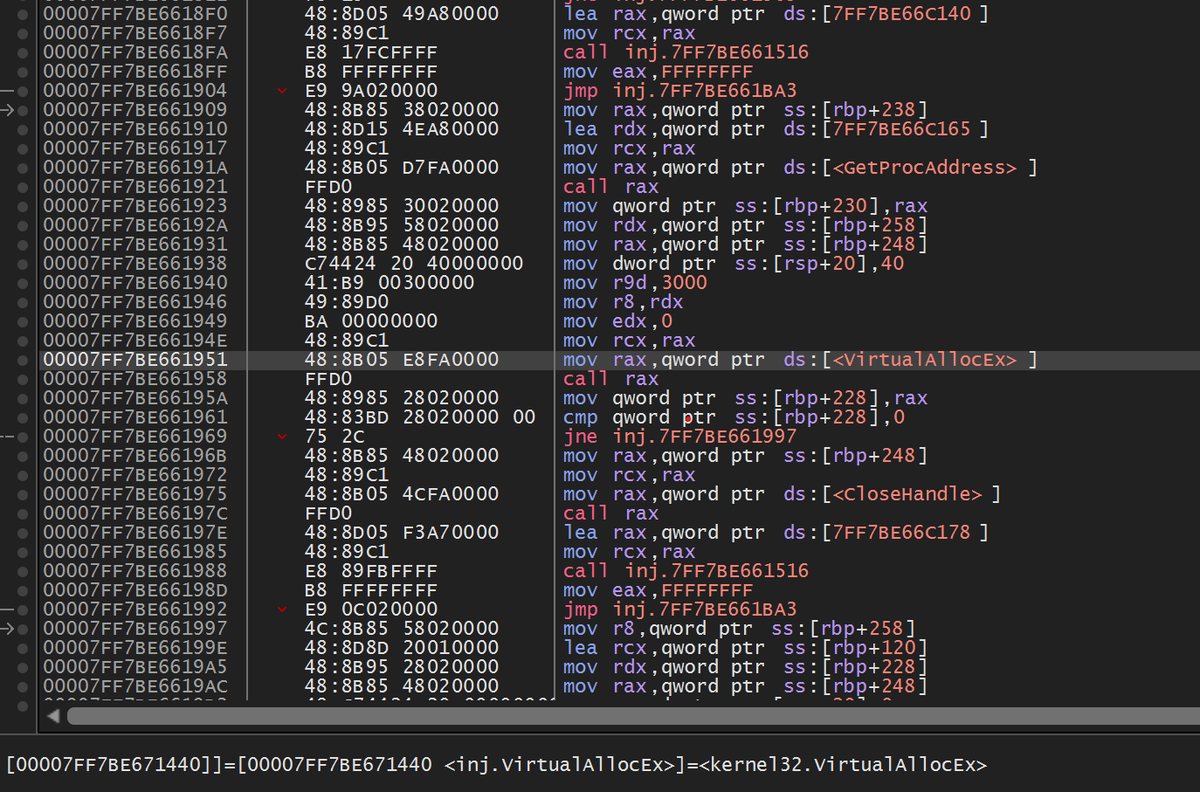Toggle breakpoint dot at address 00007FF7BE661988
The image size is (1200, 792).
pyautogui.click(x=24, y=571)
